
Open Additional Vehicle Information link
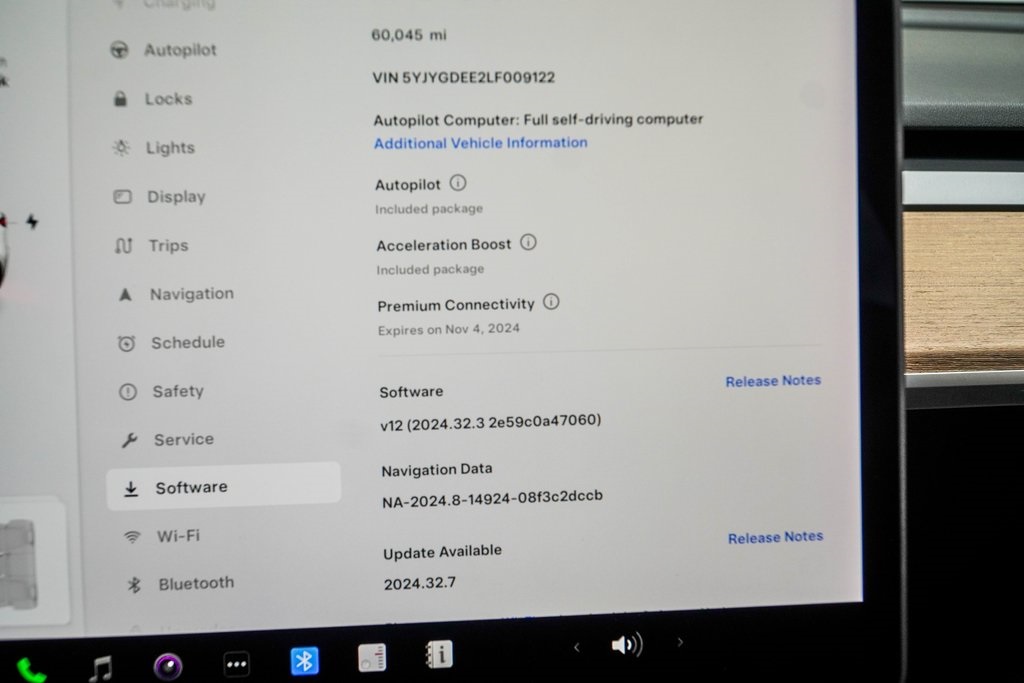point(480,143)
